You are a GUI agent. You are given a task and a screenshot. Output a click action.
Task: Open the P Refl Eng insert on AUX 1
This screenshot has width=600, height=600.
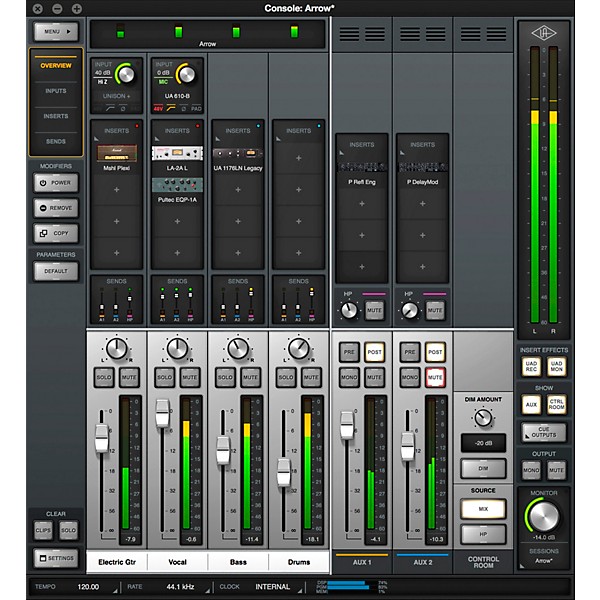pyautogui.click(x=362, y=167)
